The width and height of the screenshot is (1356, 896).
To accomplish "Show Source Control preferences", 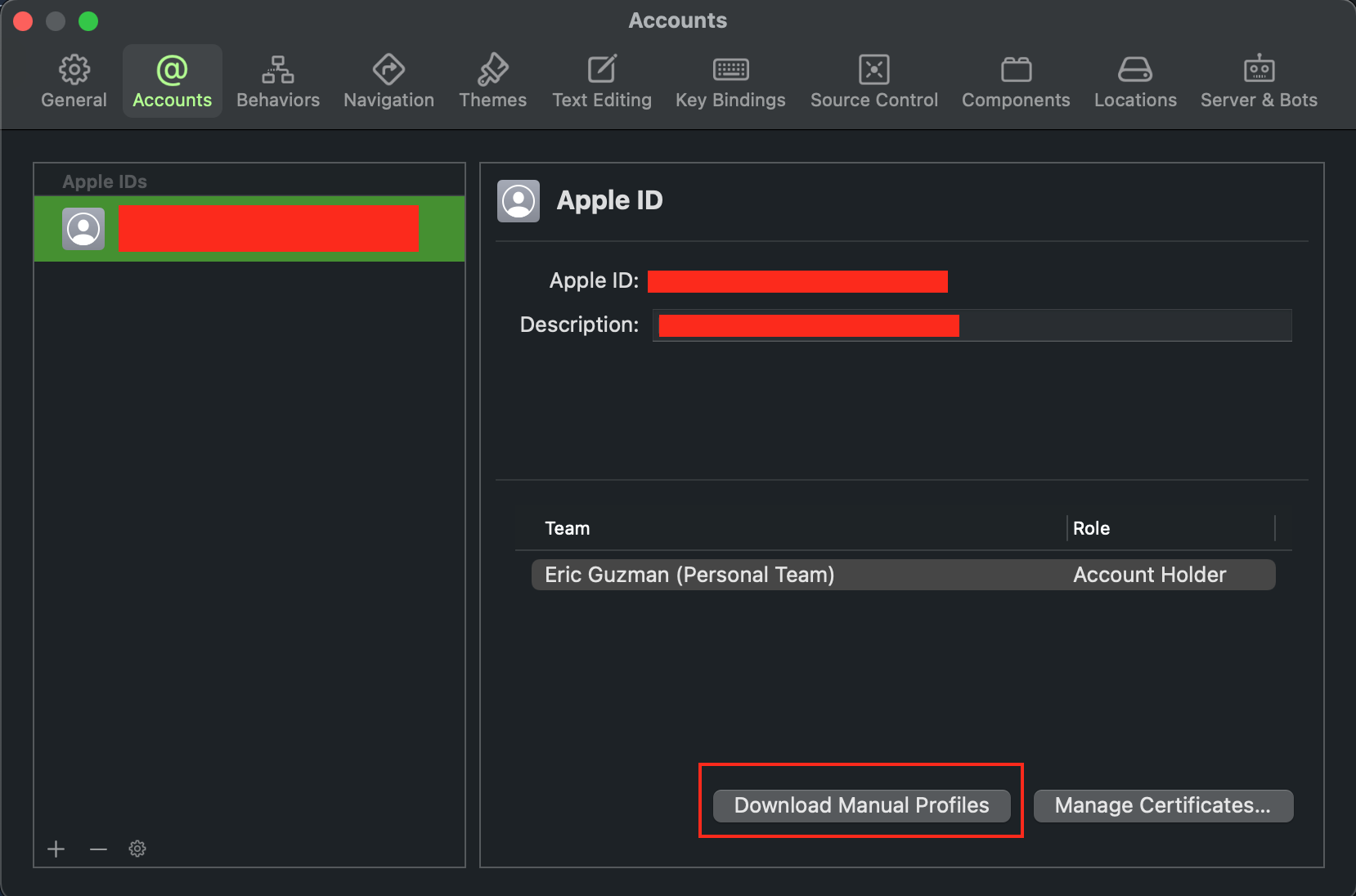I will (x=874, y=81).
